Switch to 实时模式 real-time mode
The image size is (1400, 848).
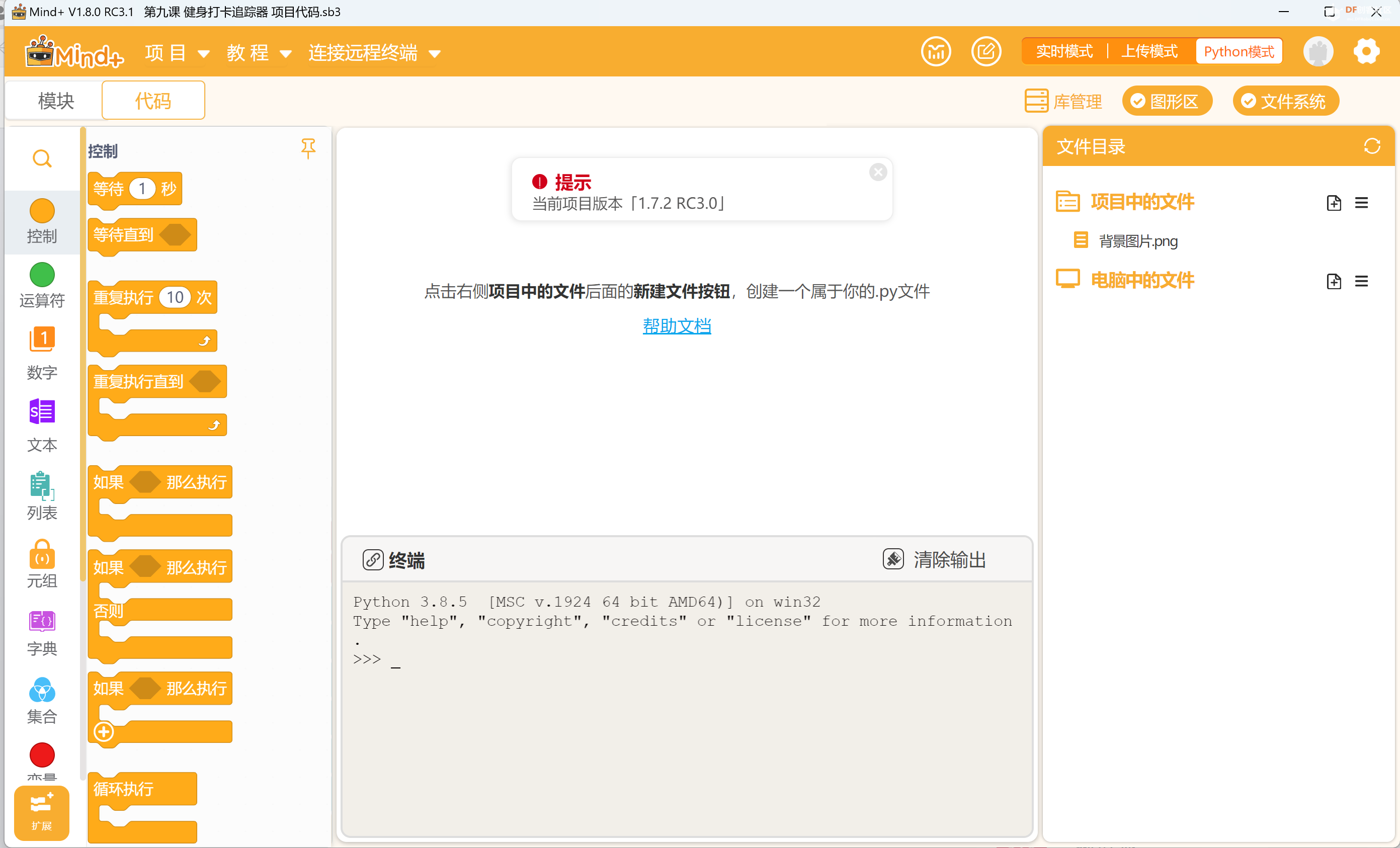pyautogui.click(x=1064, y=52)
